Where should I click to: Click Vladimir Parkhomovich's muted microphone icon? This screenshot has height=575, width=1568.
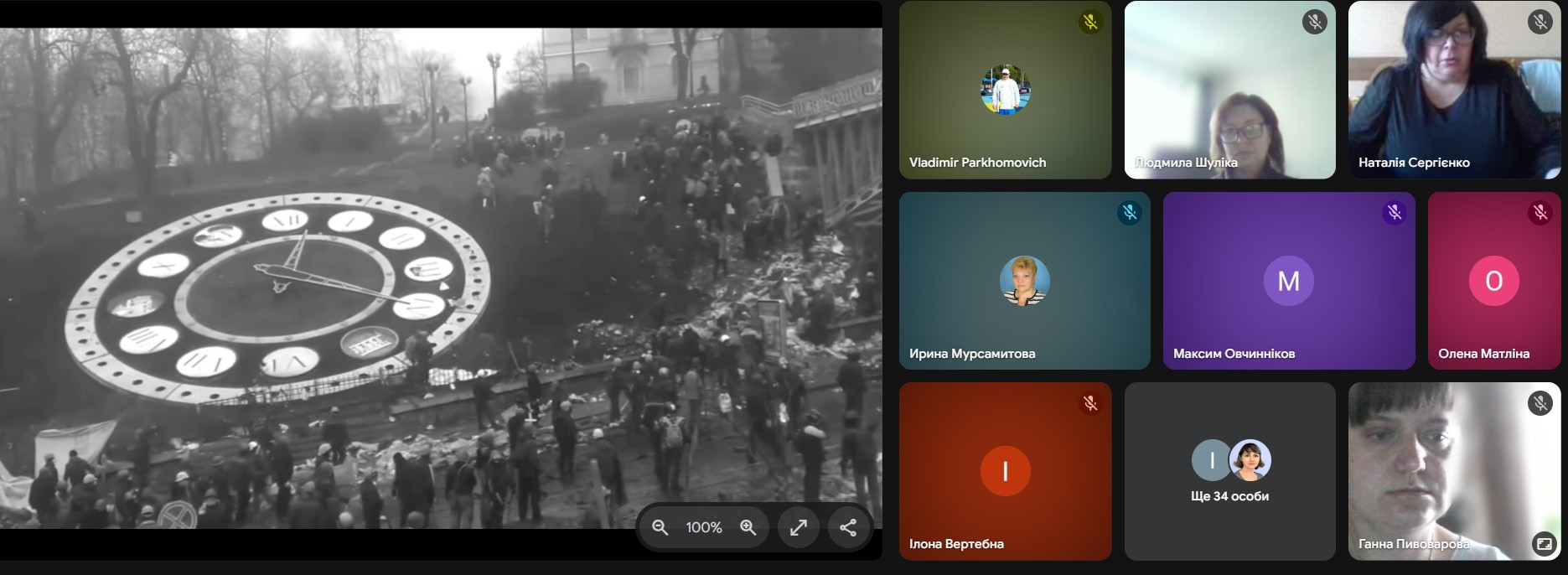[x=1090, y=22]
